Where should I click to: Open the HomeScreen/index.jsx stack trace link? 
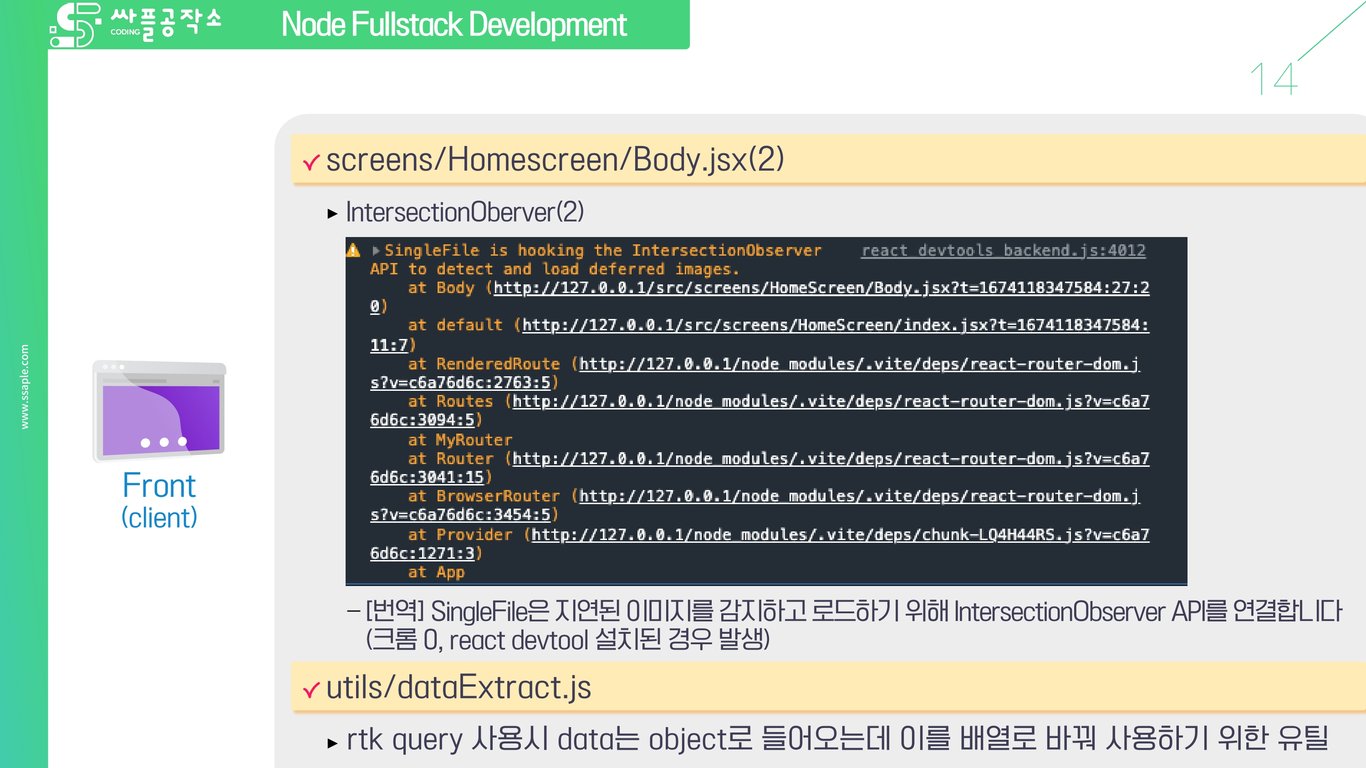pyautogui.click(x=760, y=335)
